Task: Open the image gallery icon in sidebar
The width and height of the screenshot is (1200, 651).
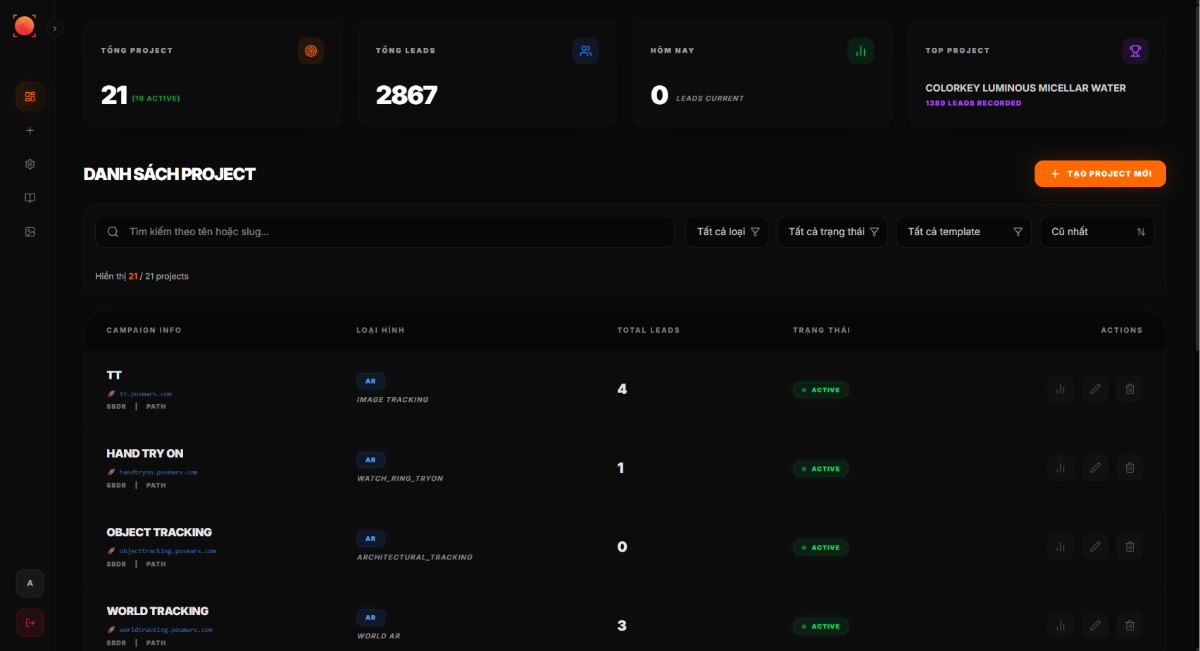Action: (30, 231)
